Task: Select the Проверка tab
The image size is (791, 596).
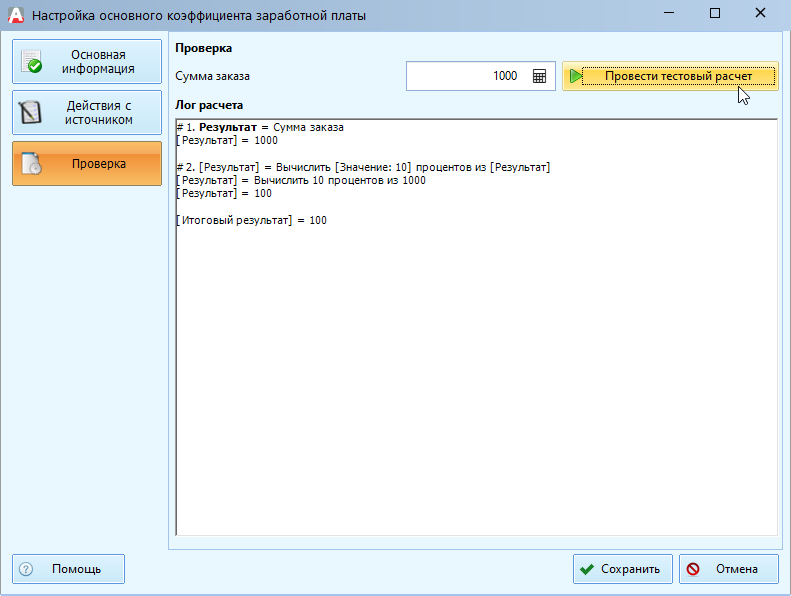Action: coord(87,164)
